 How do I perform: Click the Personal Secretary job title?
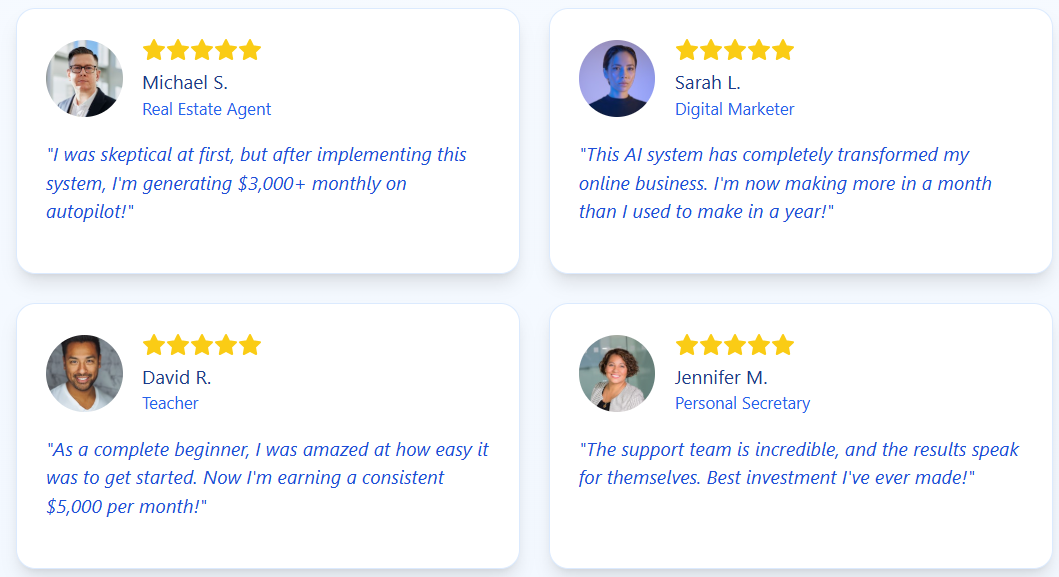[742, 403]
